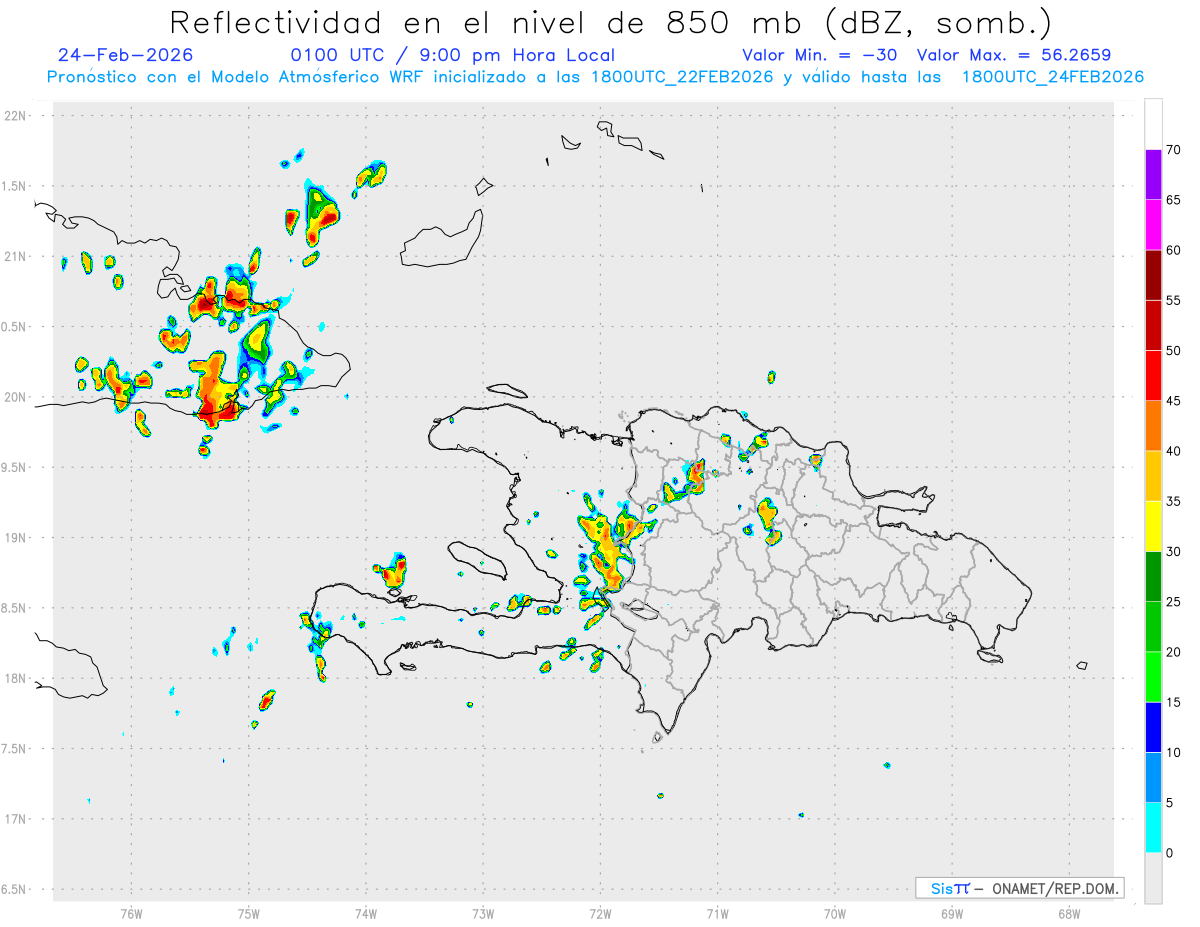Select the '19N' latitude label
Viewport: 1200px width, 927px height.
(15, 538)
